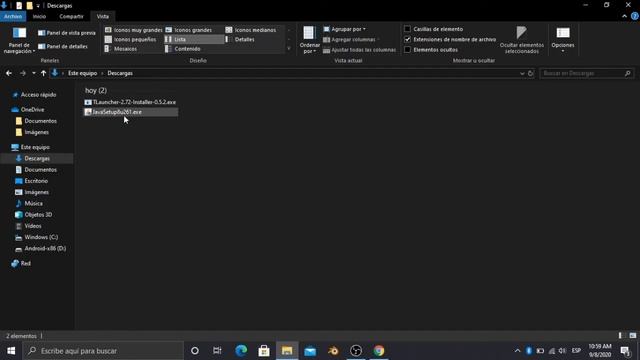The image size is (640, 360).
Task: Toggle the Panel de vista previa
Action: click(67, 33)
